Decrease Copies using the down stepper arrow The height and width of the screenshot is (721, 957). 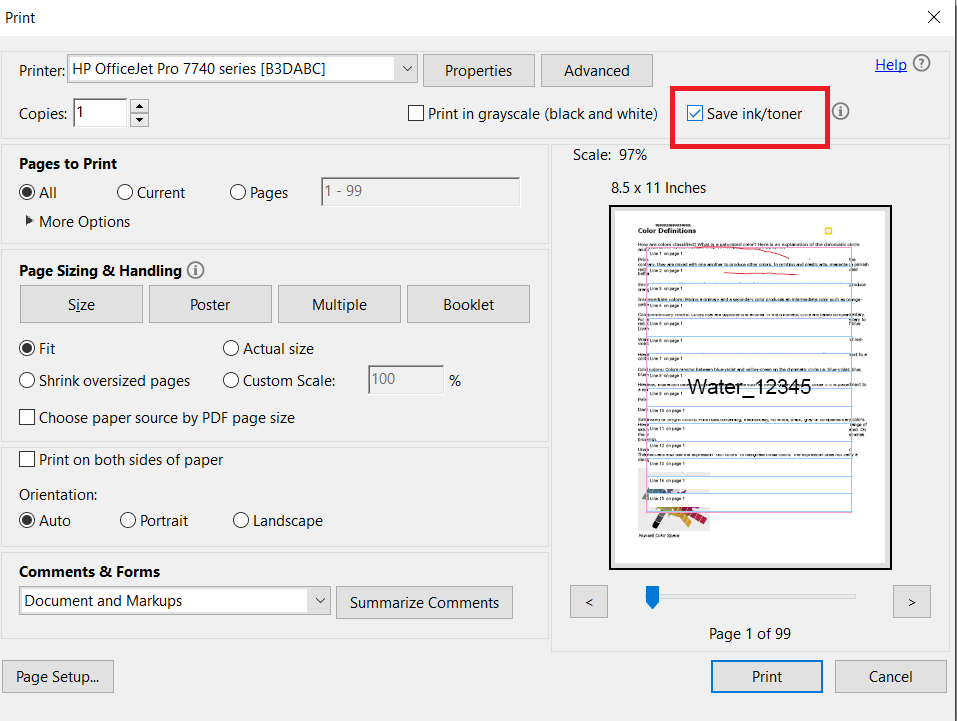click(x=138, y=119)
